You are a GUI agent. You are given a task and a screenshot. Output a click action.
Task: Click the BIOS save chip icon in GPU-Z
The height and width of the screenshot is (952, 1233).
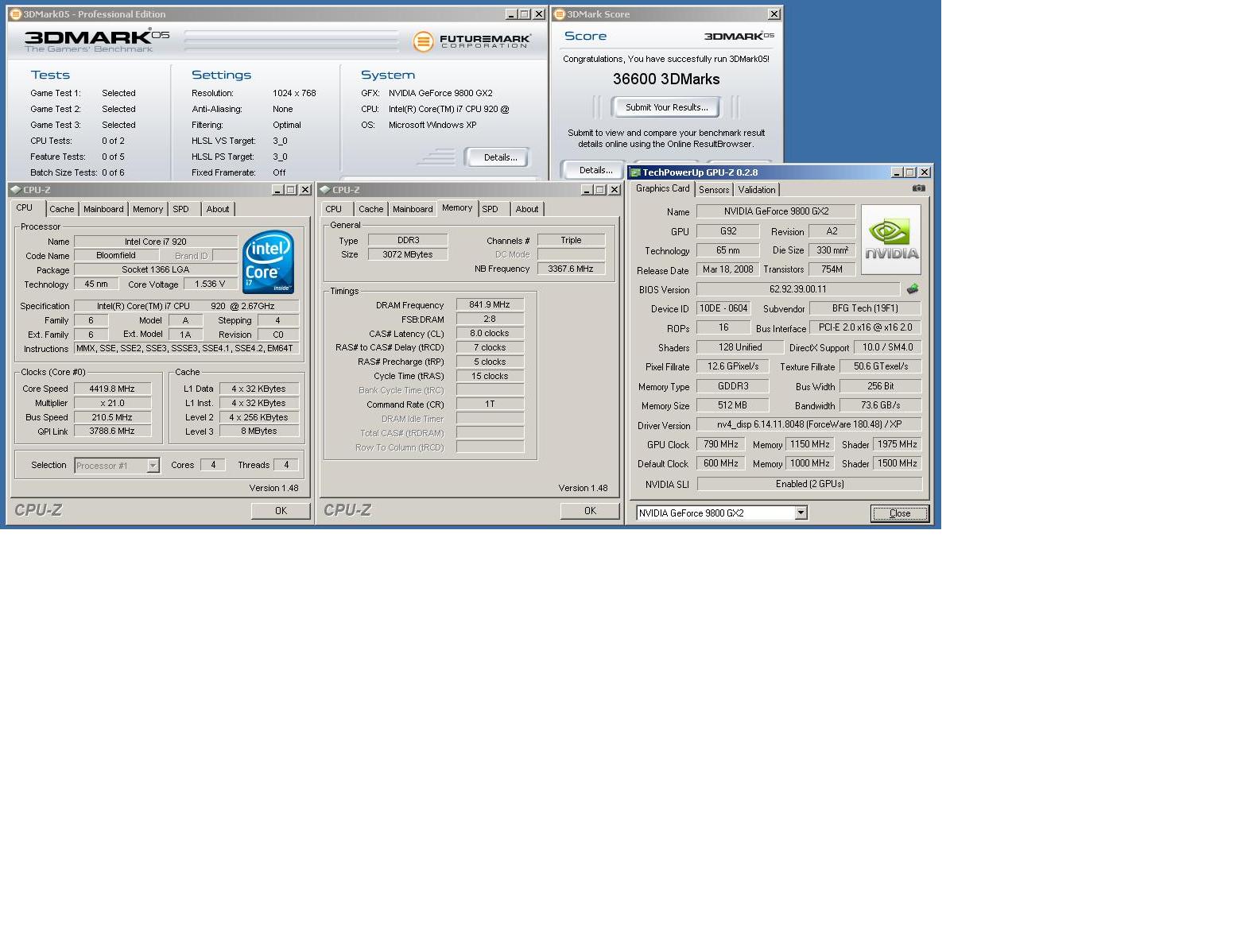(913, 289)
